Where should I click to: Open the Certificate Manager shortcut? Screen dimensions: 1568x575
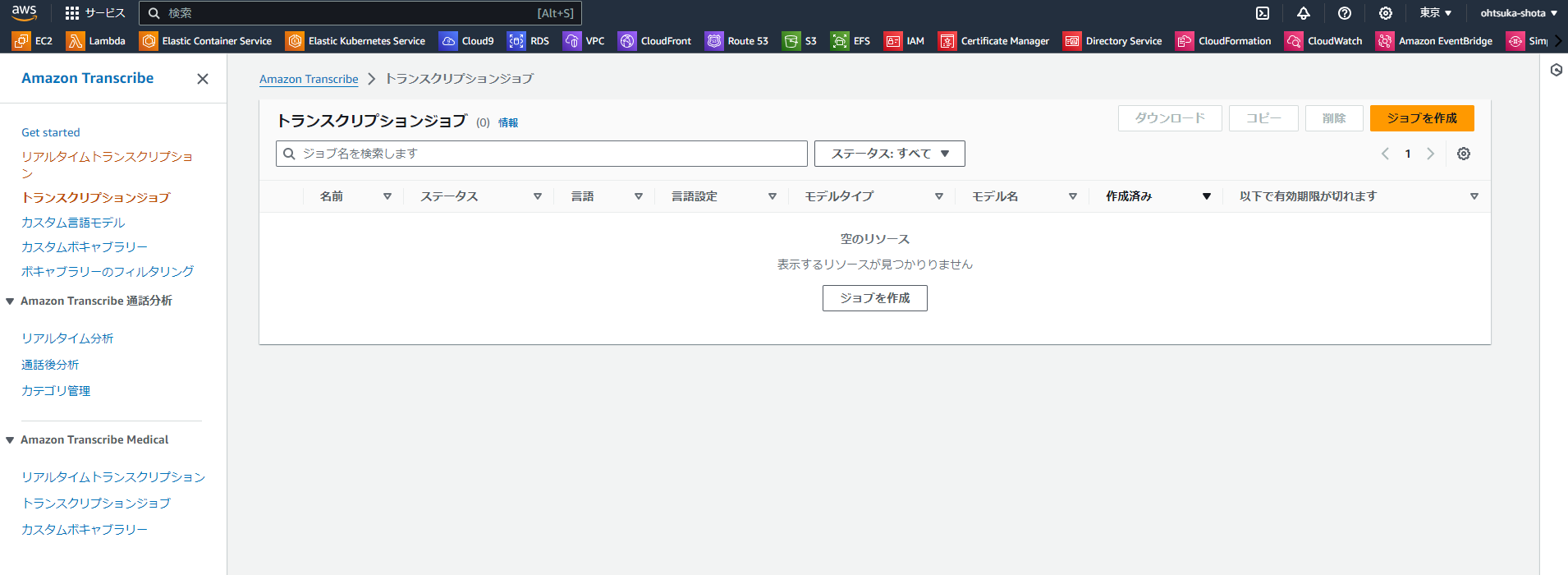[x=994, y=40]
